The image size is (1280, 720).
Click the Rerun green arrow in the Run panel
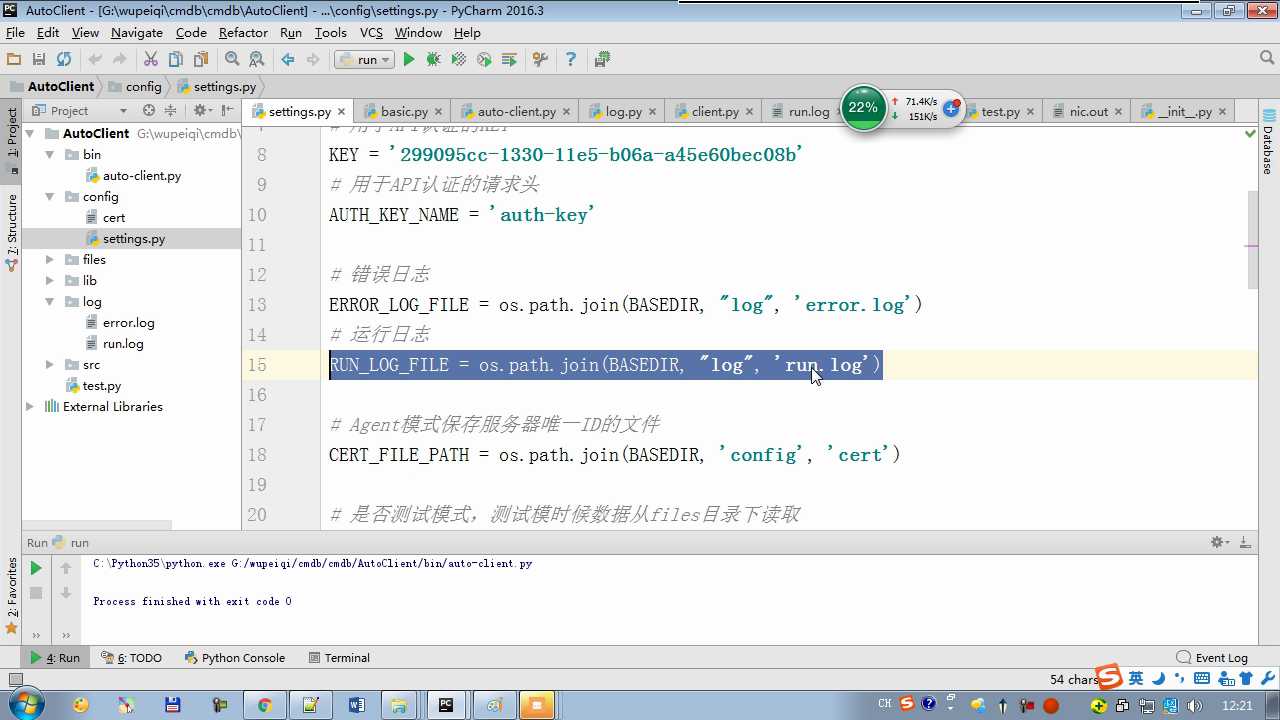coord(36,568)
